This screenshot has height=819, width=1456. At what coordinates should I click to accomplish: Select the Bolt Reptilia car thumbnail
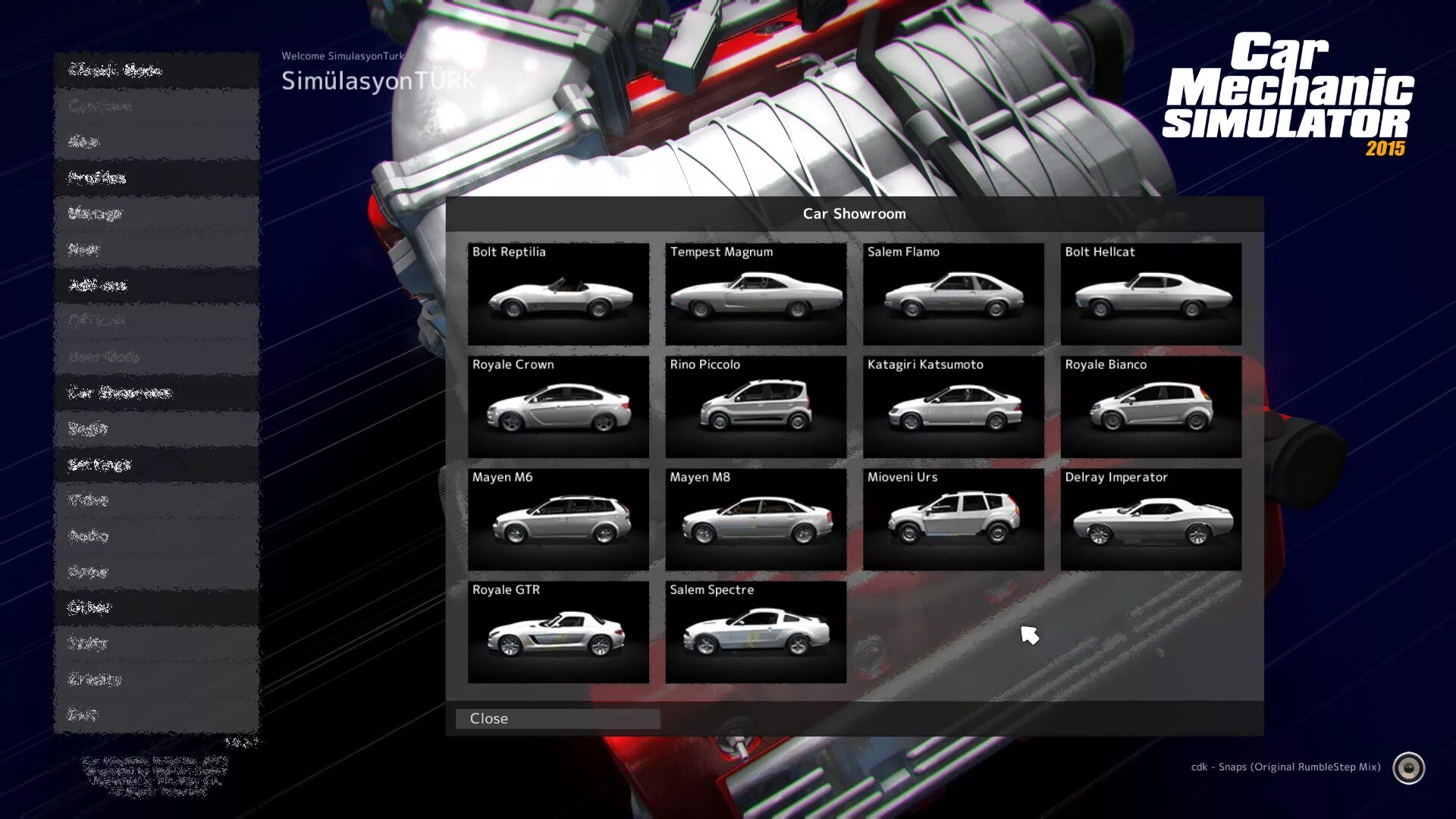558,294
